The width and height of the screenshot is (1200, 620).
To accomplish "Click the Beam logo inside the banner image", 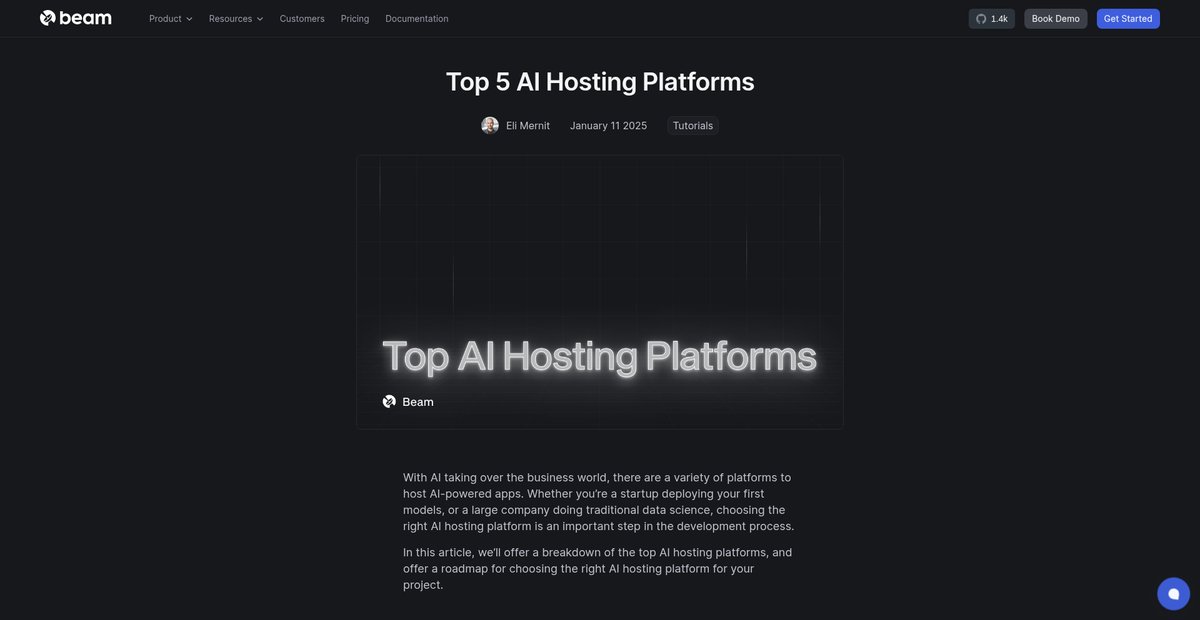I will 408,401.
